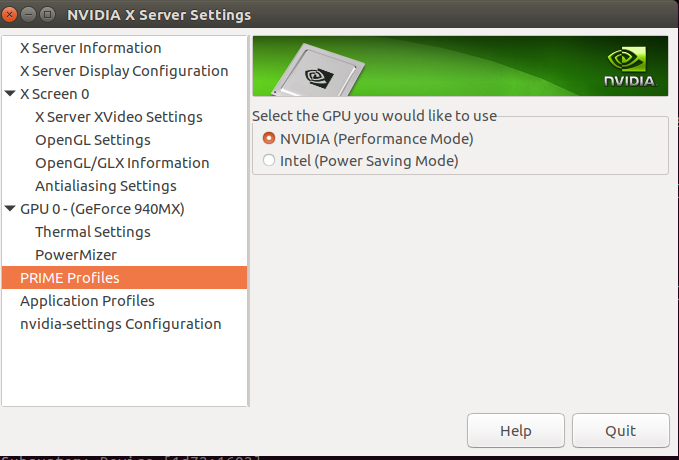
Task: Open Antialiasing Settings
Action: tap(106, 185)
